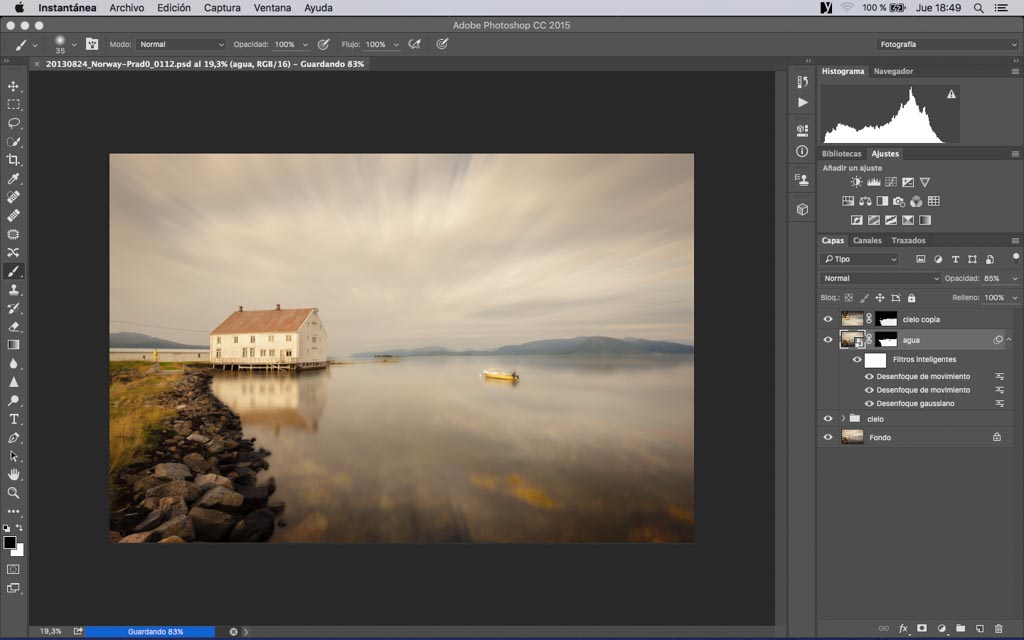Activate the Horizontal Type tool
Viewport: 1024px width, 640px height.
pyautogui.click(x=14, y=419)
